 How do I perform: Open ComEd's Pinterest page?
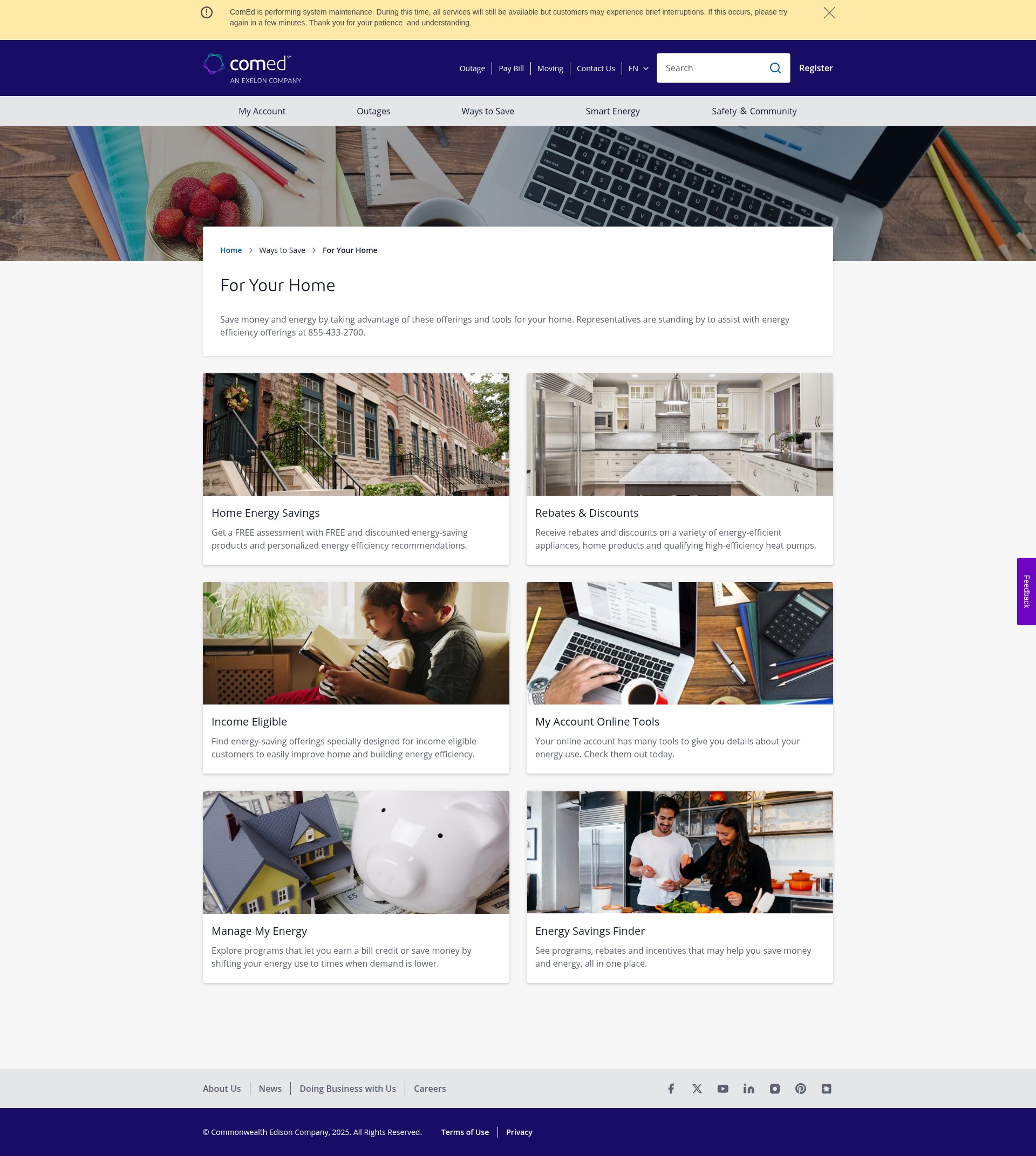click(x=800, y=1088)
